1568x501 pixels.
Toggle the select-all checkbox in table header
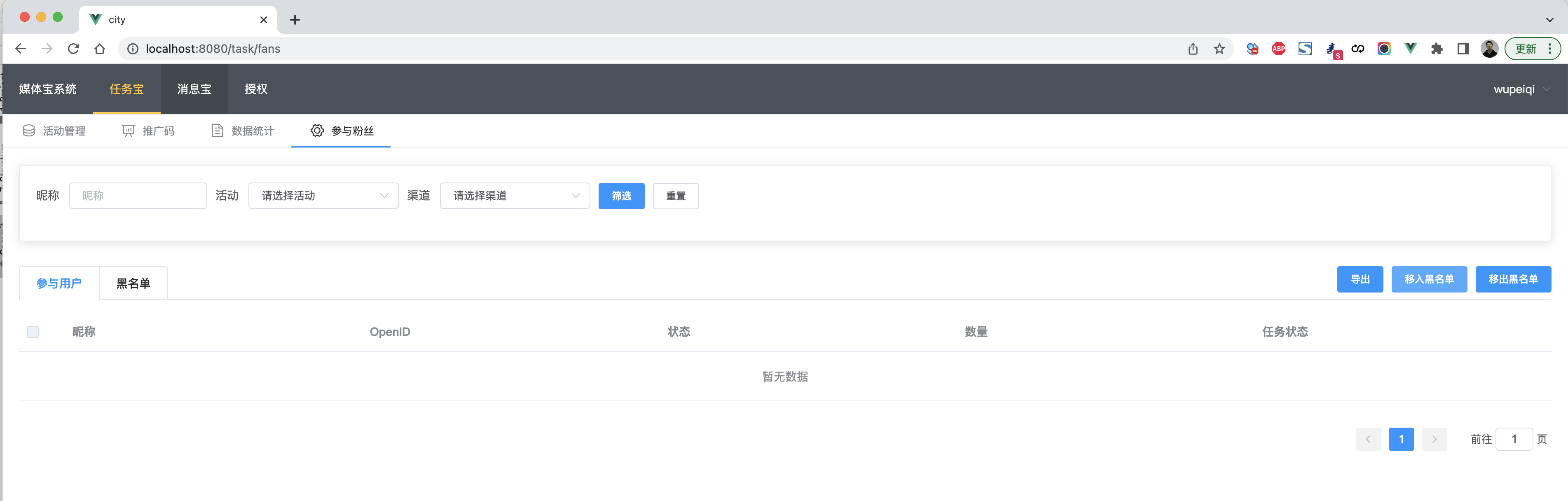pos(33,332)
